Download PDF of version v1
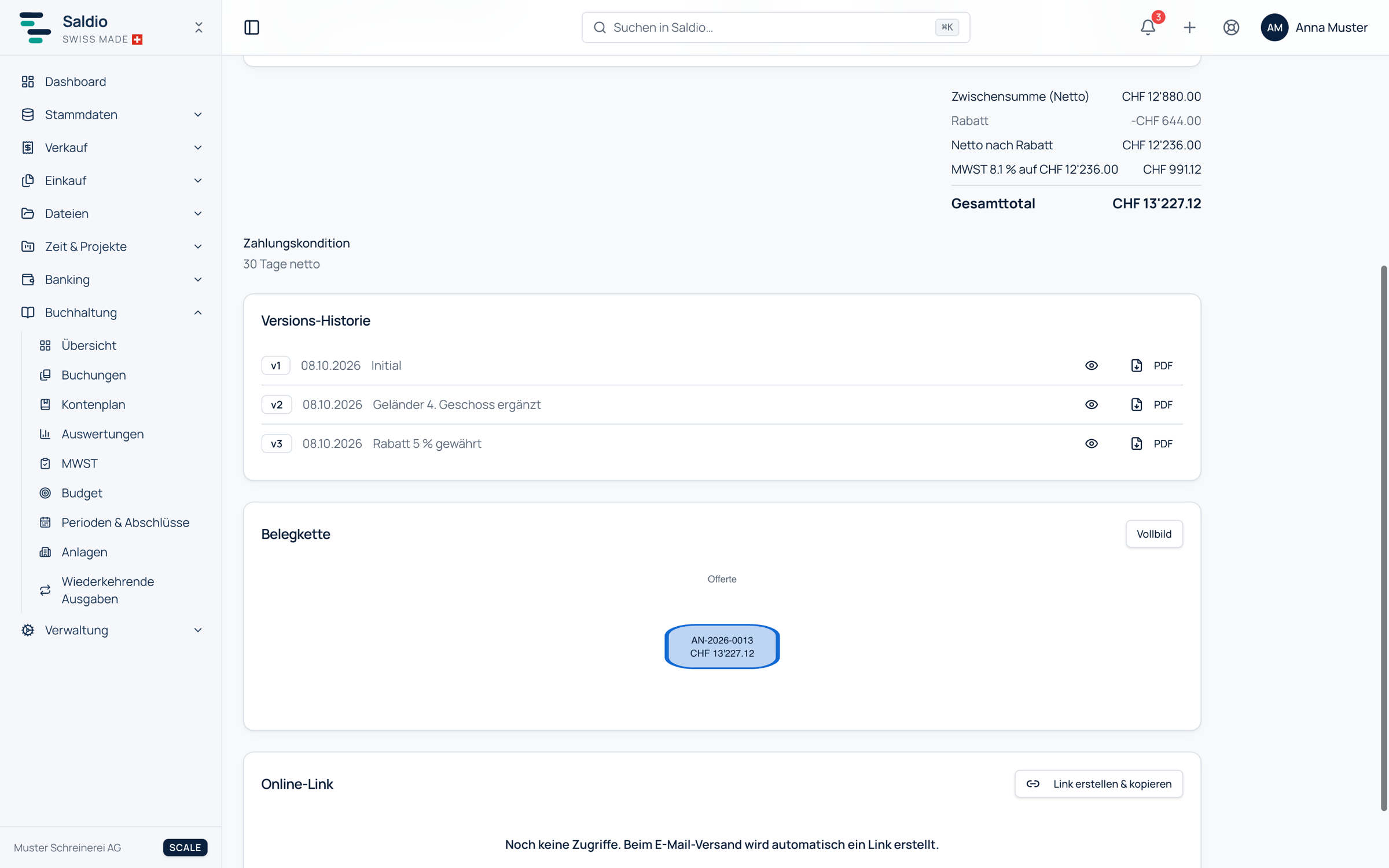 click(x=1152, y=366)
